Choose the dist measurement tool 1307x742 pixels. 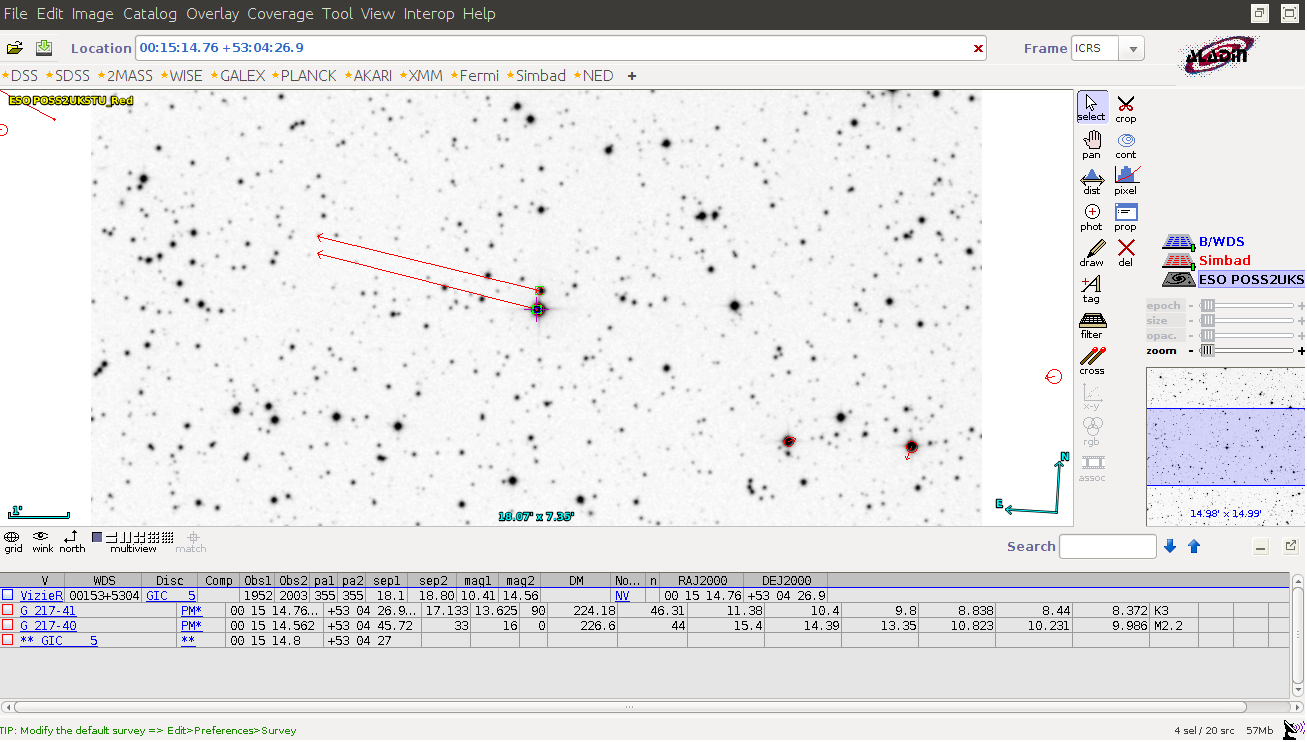coord(1091,178)
